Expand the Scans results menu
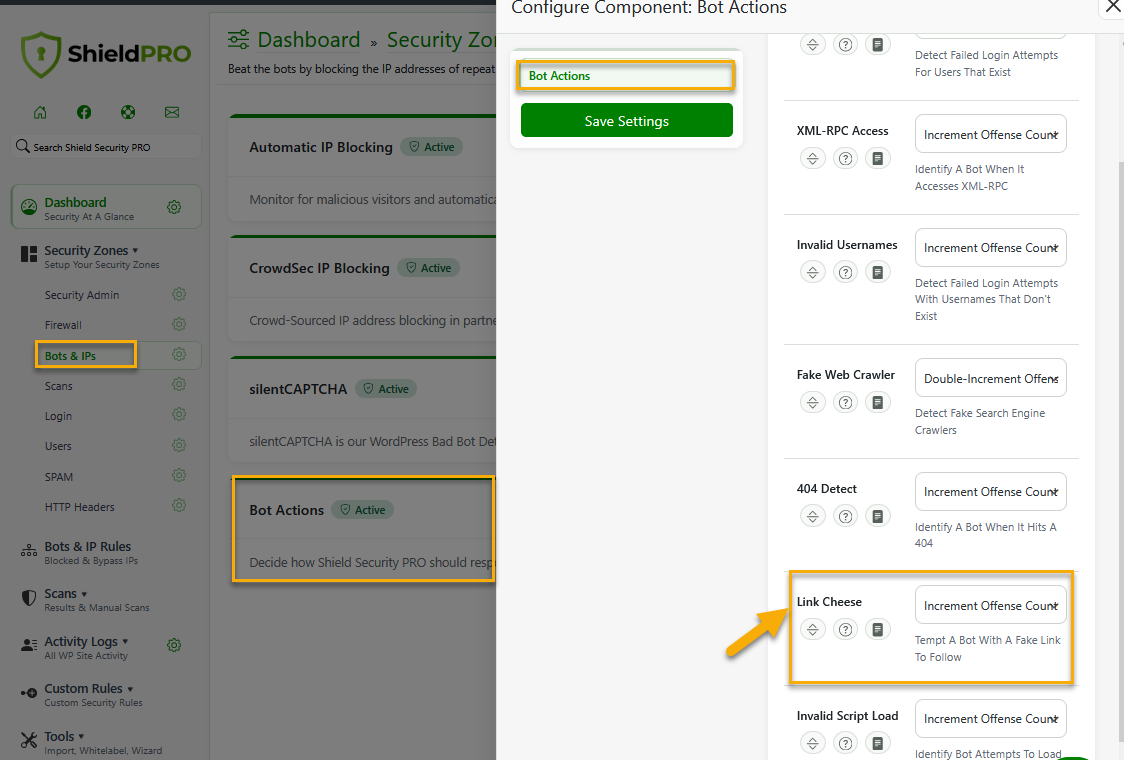Viewport: 1124px width, 760px height. pos(85,599)
